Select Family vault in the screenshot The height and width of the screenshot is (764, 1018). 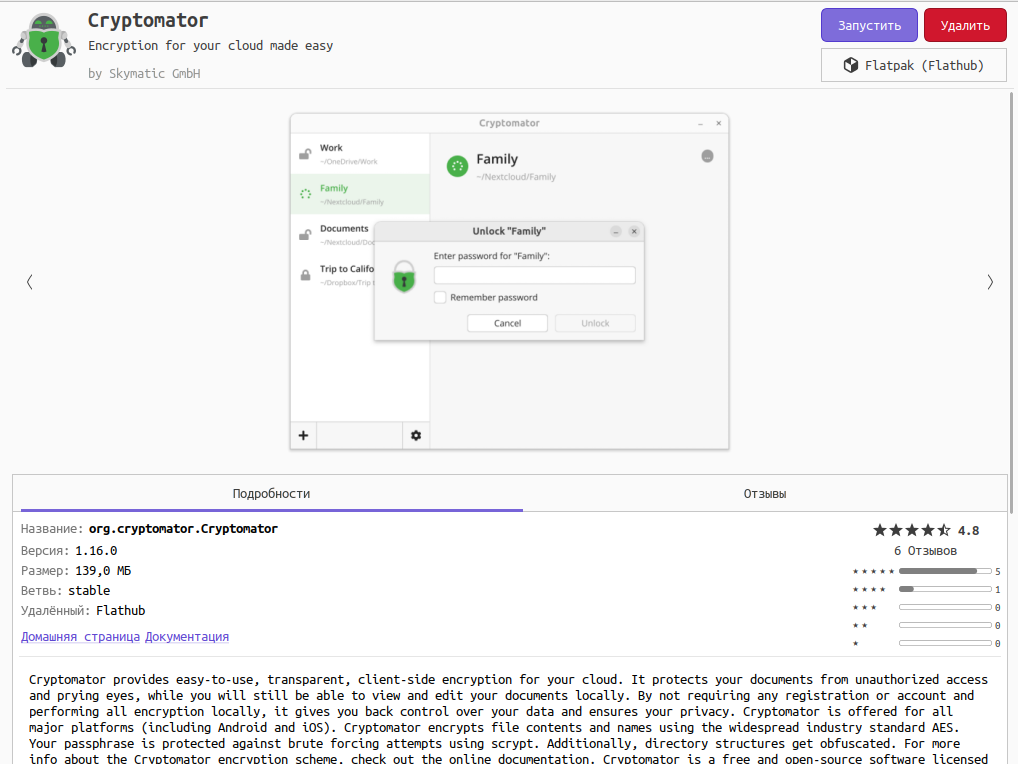[360, 194]
